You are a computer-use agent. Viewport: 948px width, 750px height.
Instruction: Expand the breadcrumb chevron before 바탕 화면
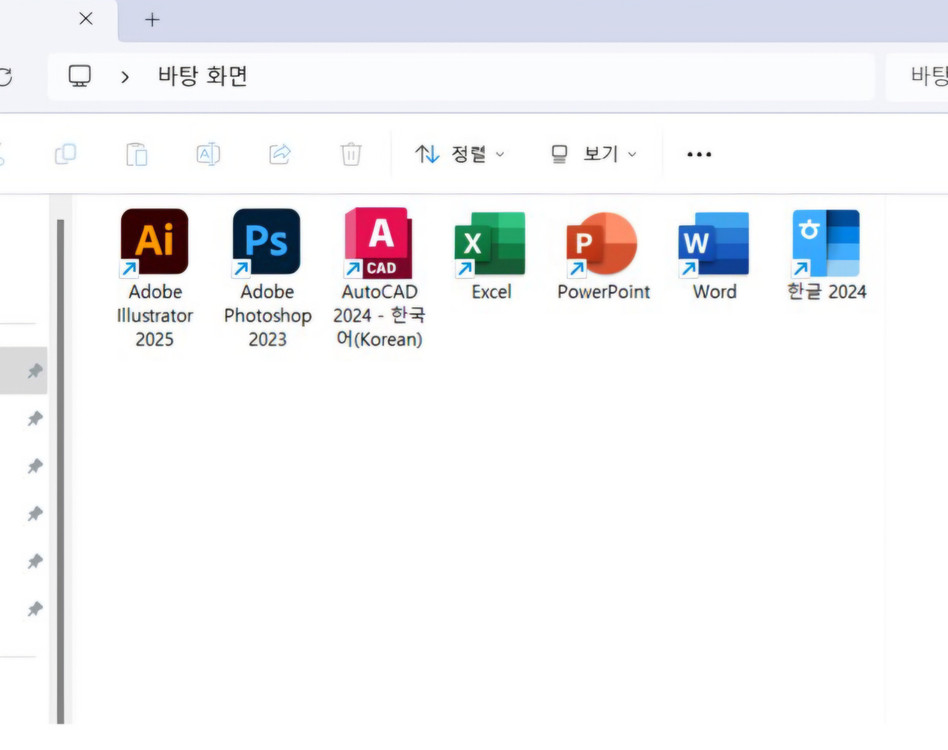tap(125, 77)
